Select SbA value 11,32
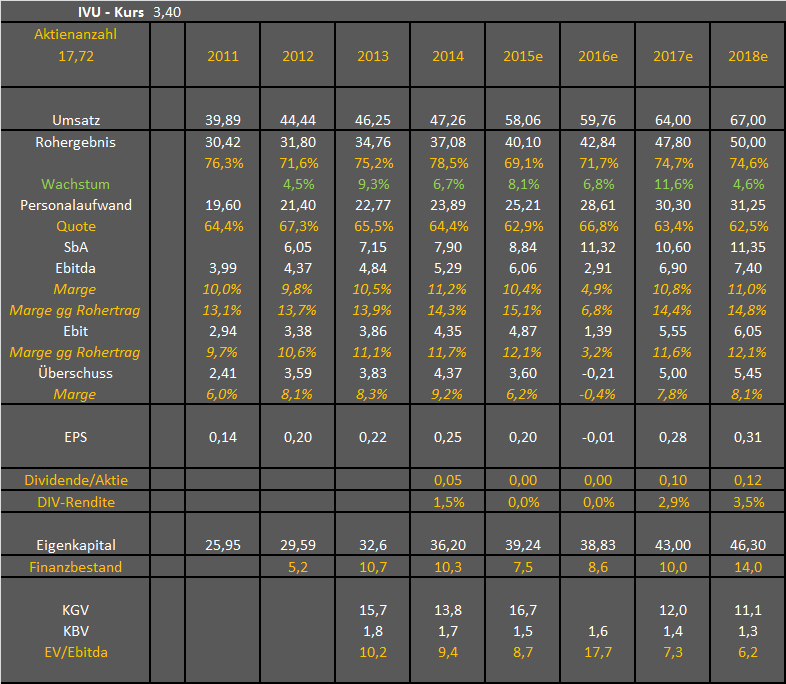 [x=598, y=248]
